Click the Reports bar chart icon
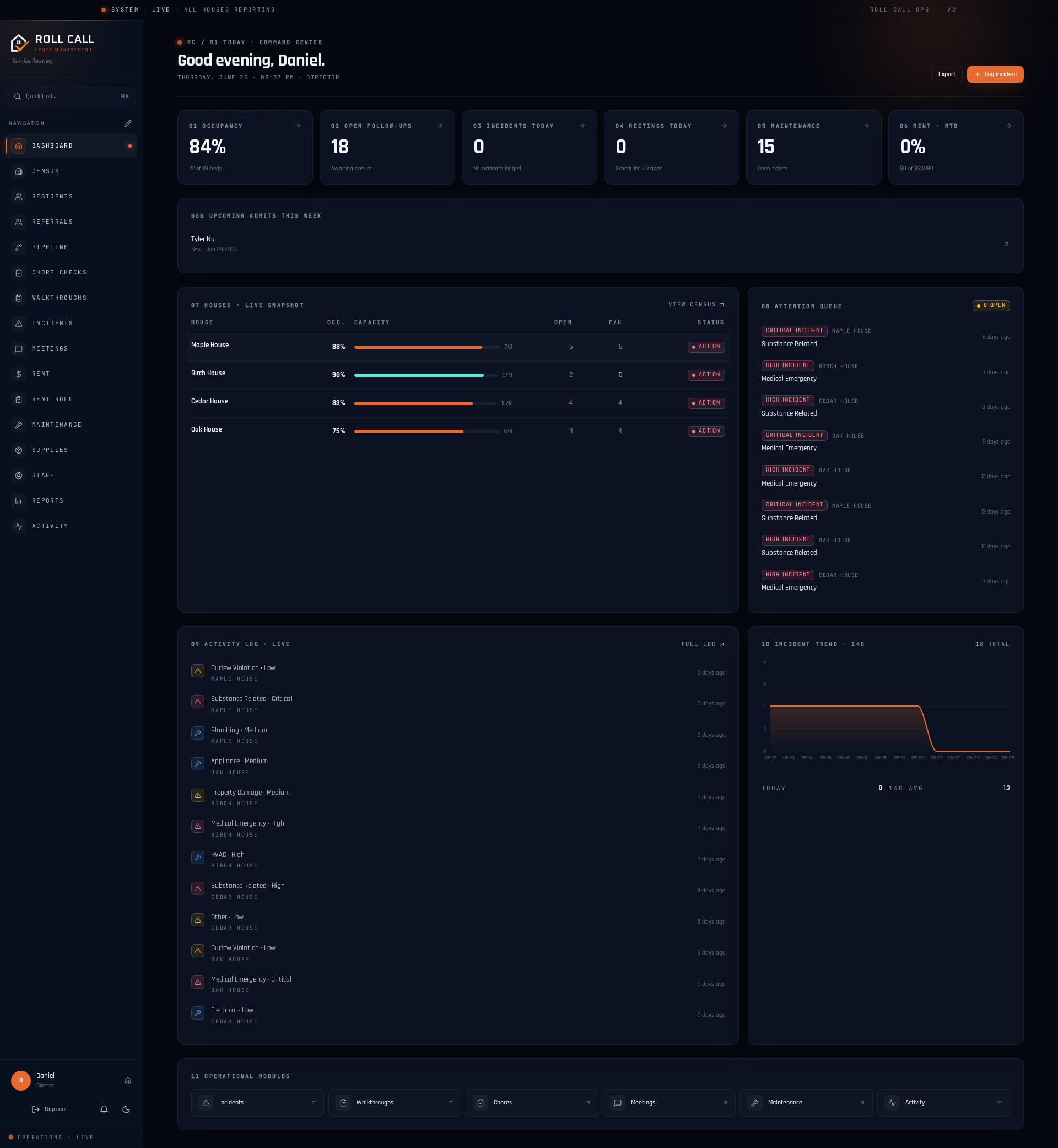This screenshot has width=1058, height=1148. (19, 501)
